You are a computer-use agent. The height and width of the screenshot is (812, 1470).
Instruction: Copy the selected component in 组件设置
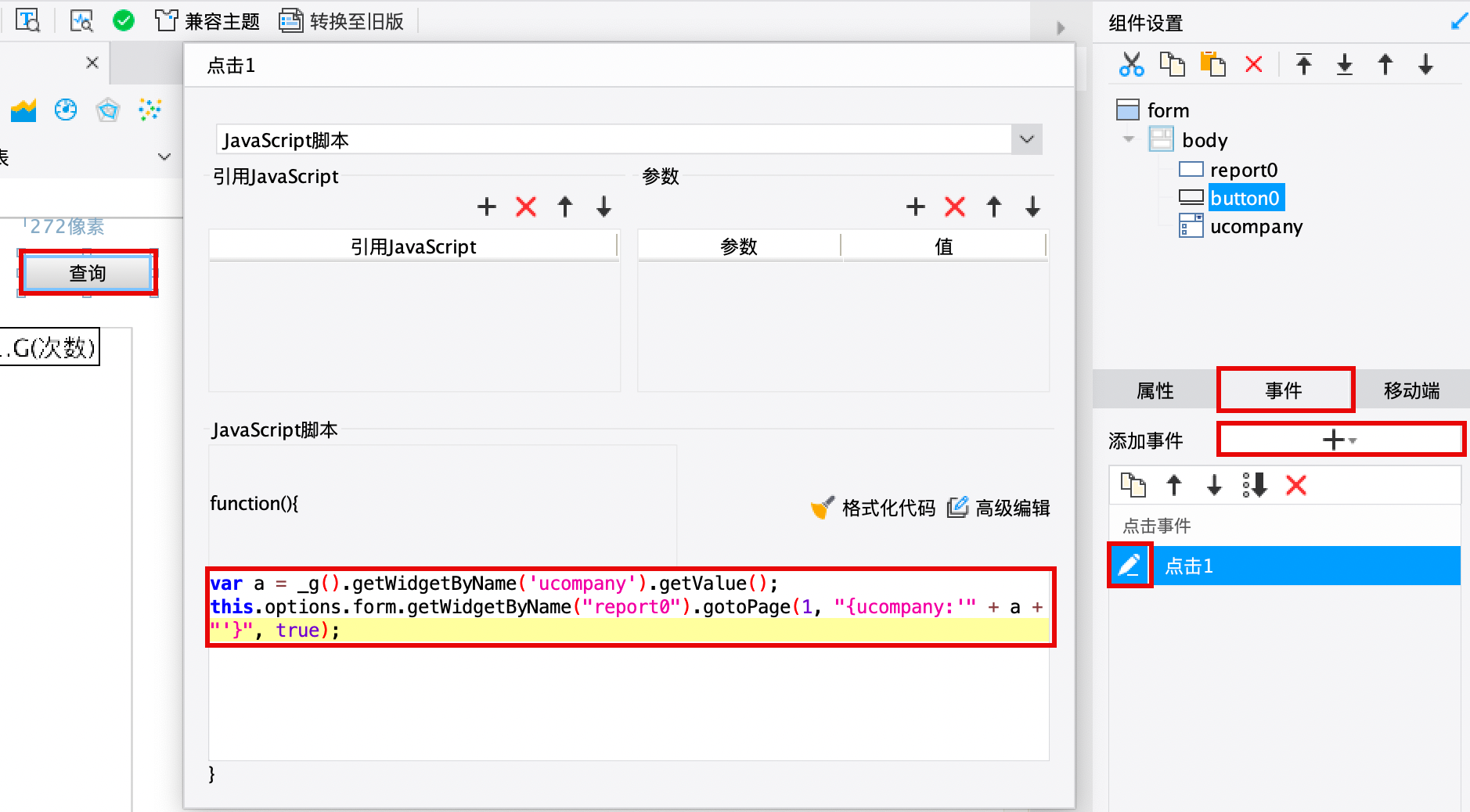click(x=1173, y=64)
